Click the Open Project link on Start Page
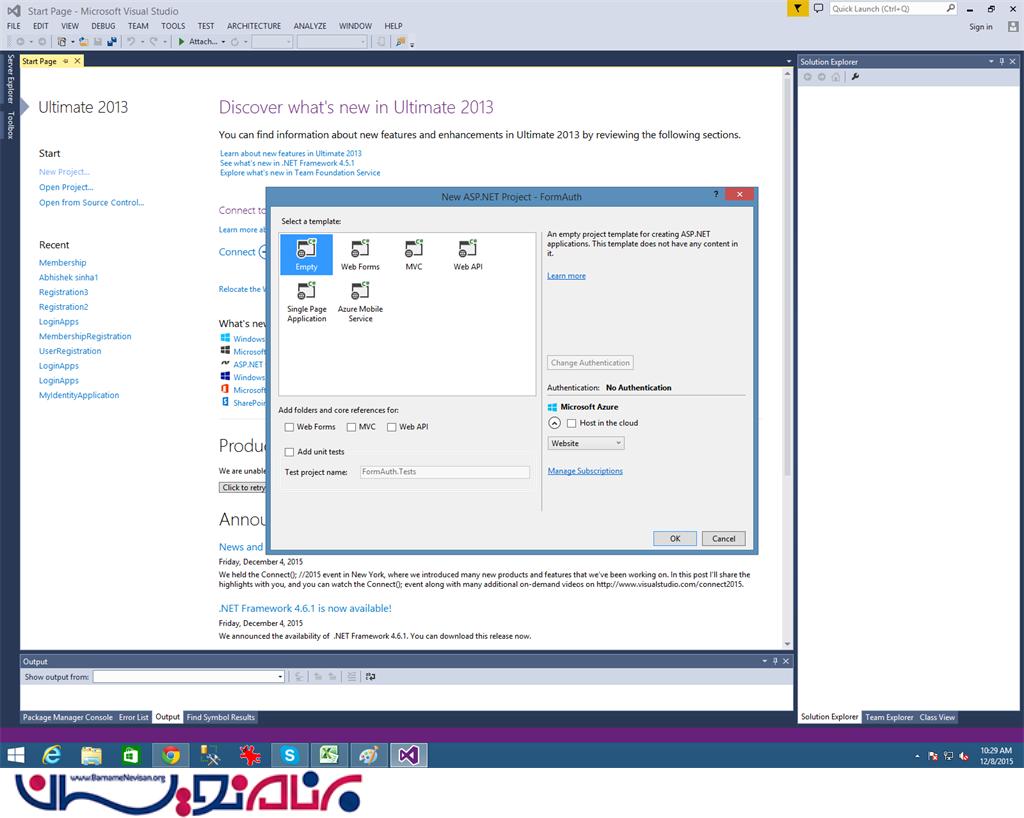This screenshot has width=1024, height=818. pos(66,187)
